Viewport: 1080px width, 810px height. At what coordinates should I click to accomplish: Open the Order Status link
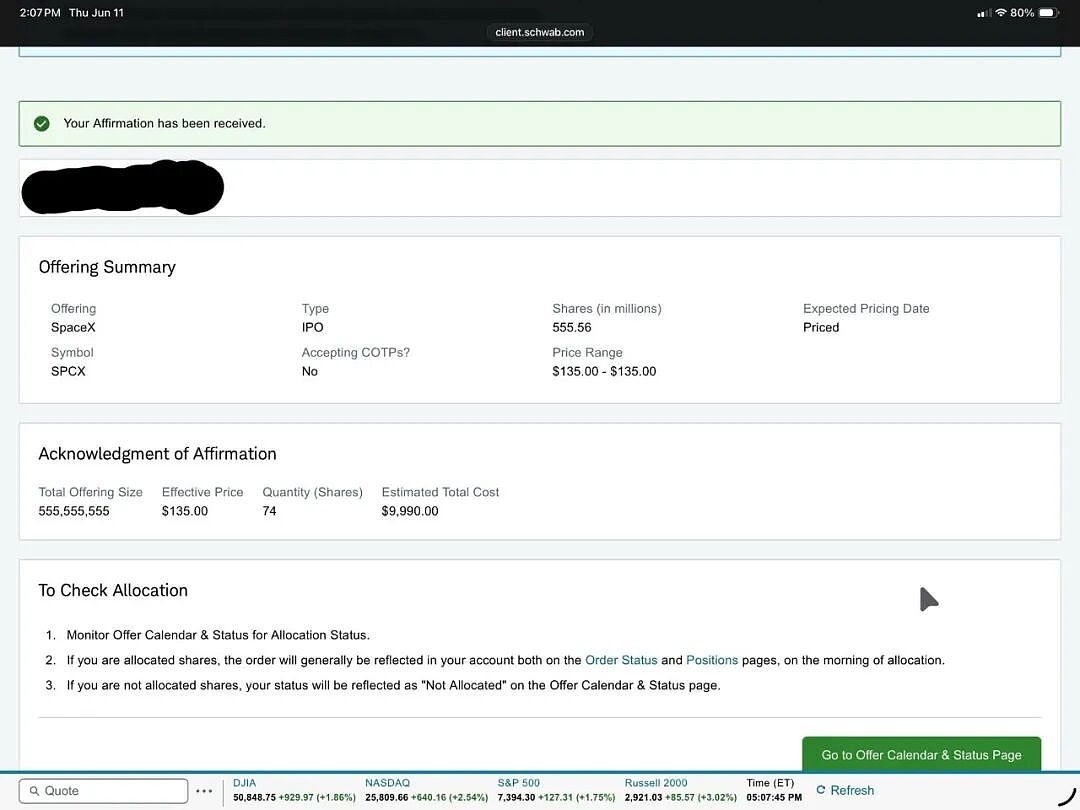tap(621, 660)
